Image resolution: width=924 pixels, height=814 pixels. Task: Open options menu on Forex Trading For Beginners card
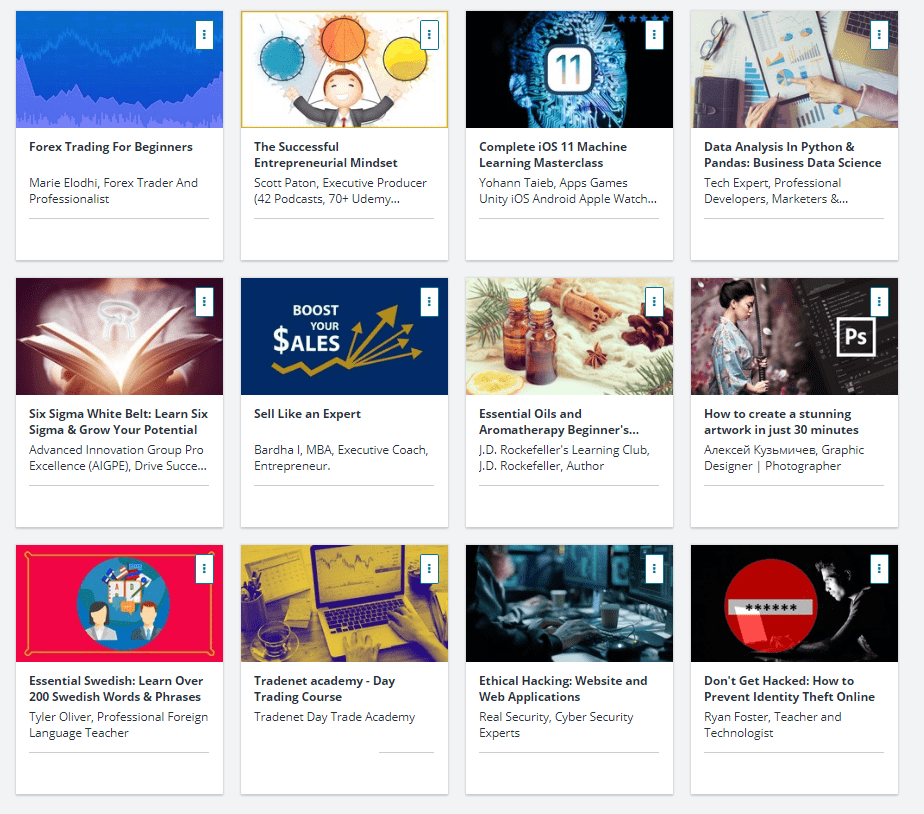(x=204, y=35)
